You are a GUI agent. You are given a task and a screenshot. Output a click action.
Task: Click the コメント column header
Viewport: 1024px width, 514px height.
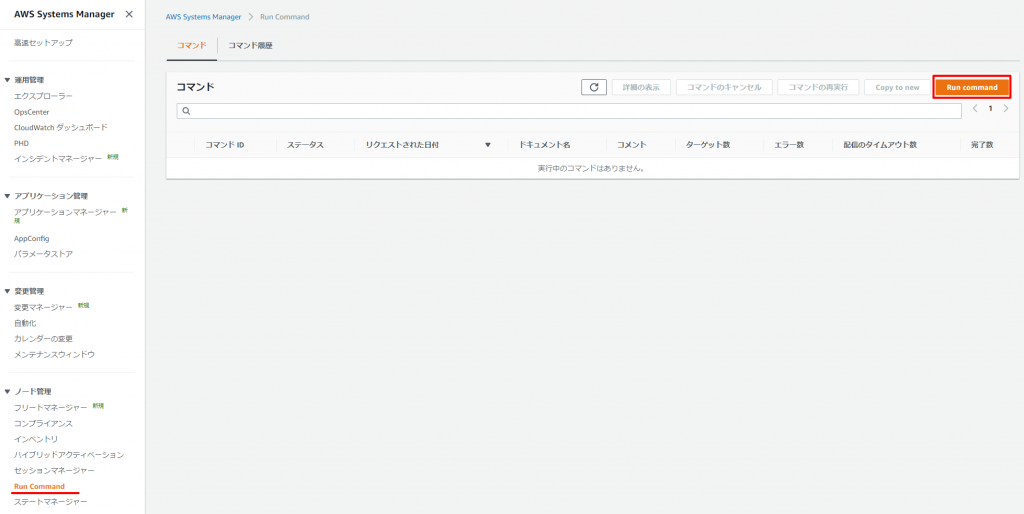tap(632, 145)
